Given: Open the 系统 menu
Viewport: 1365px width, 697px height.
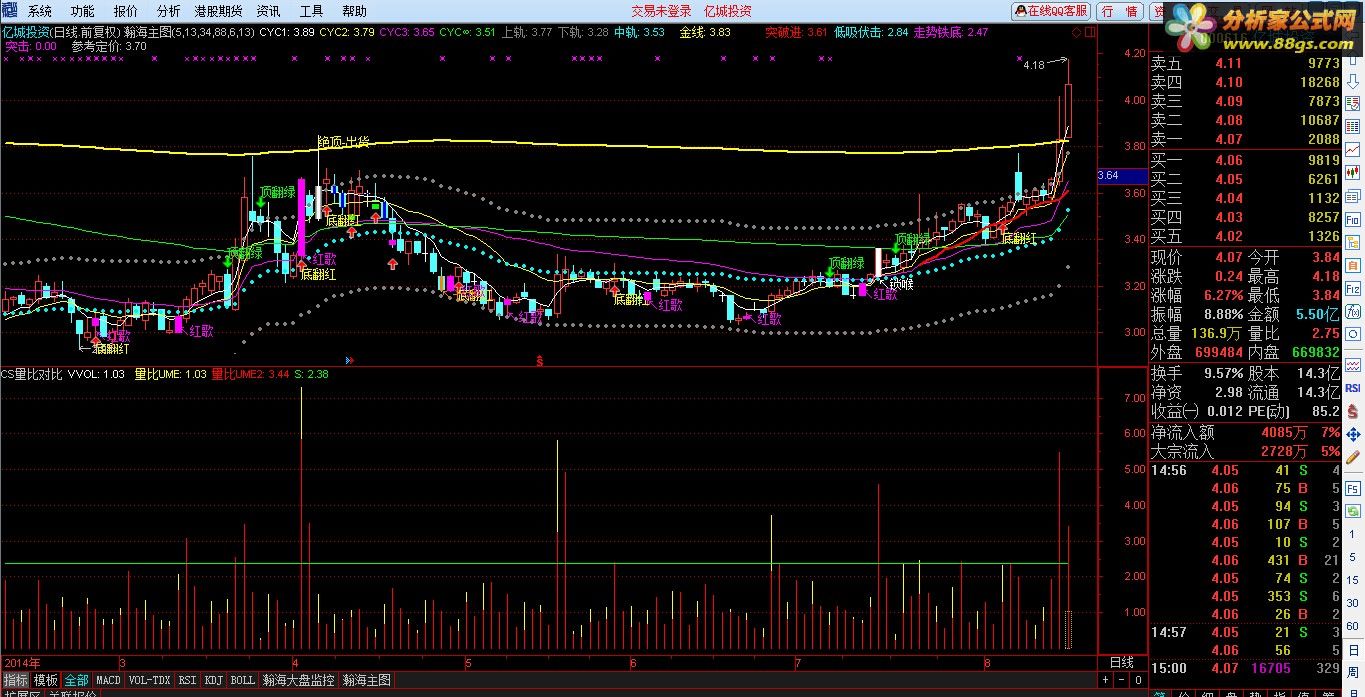Looking at the screenshot, I should click(39, 11).
